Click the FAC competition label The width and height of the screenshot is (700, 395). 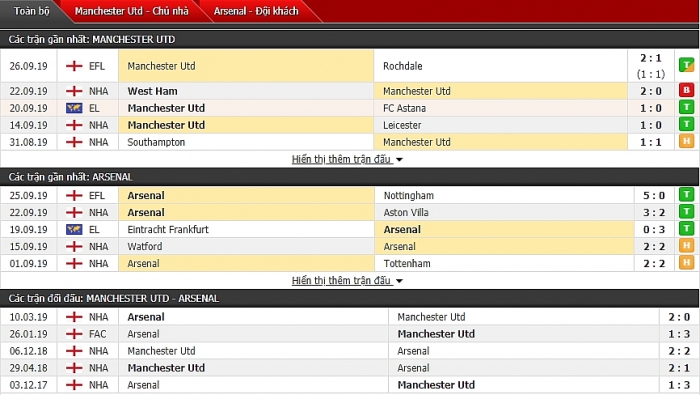(x=97, y=334)
